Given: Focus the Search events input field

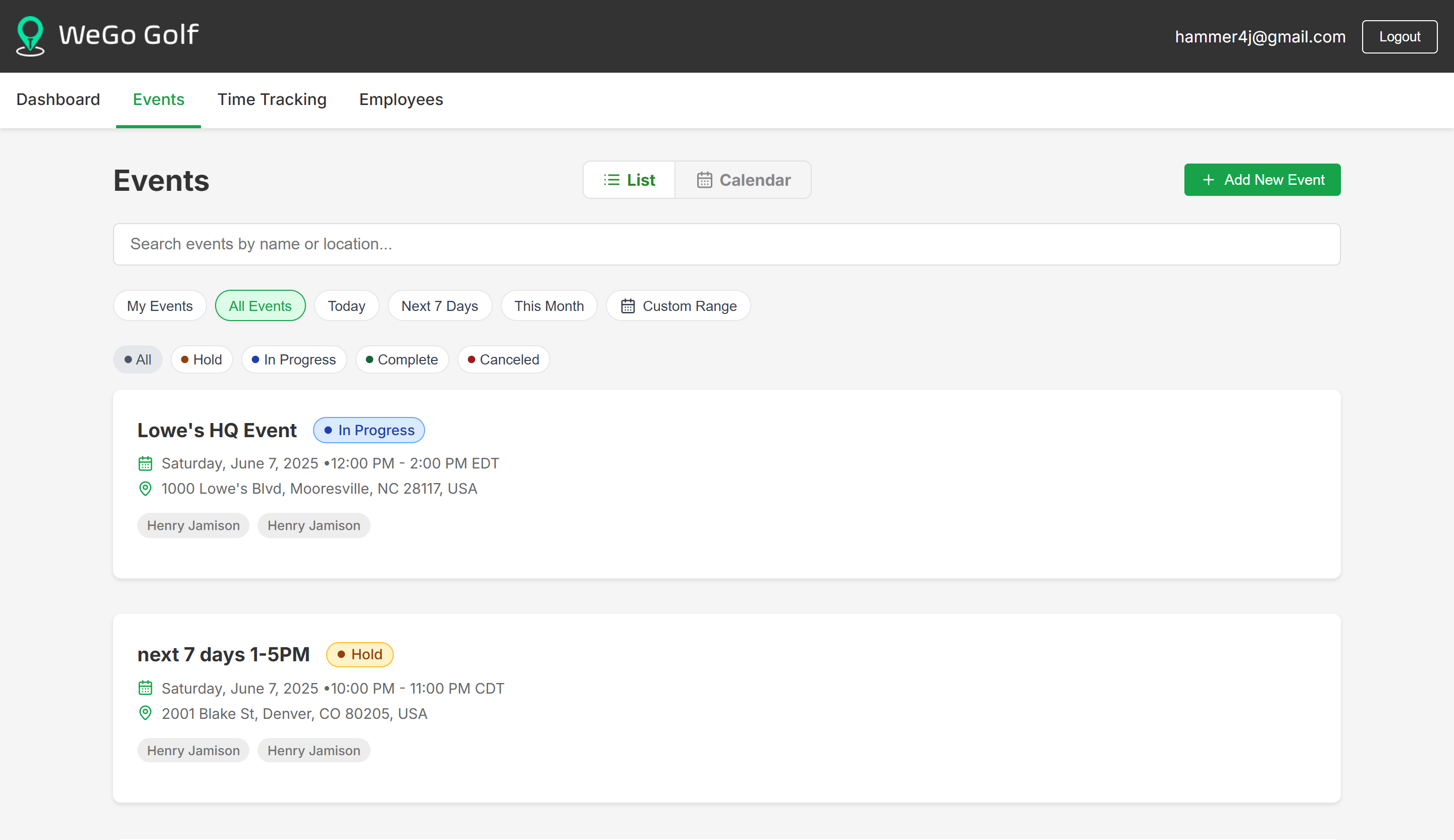Looking at the screenshot, I should [727, 244].
